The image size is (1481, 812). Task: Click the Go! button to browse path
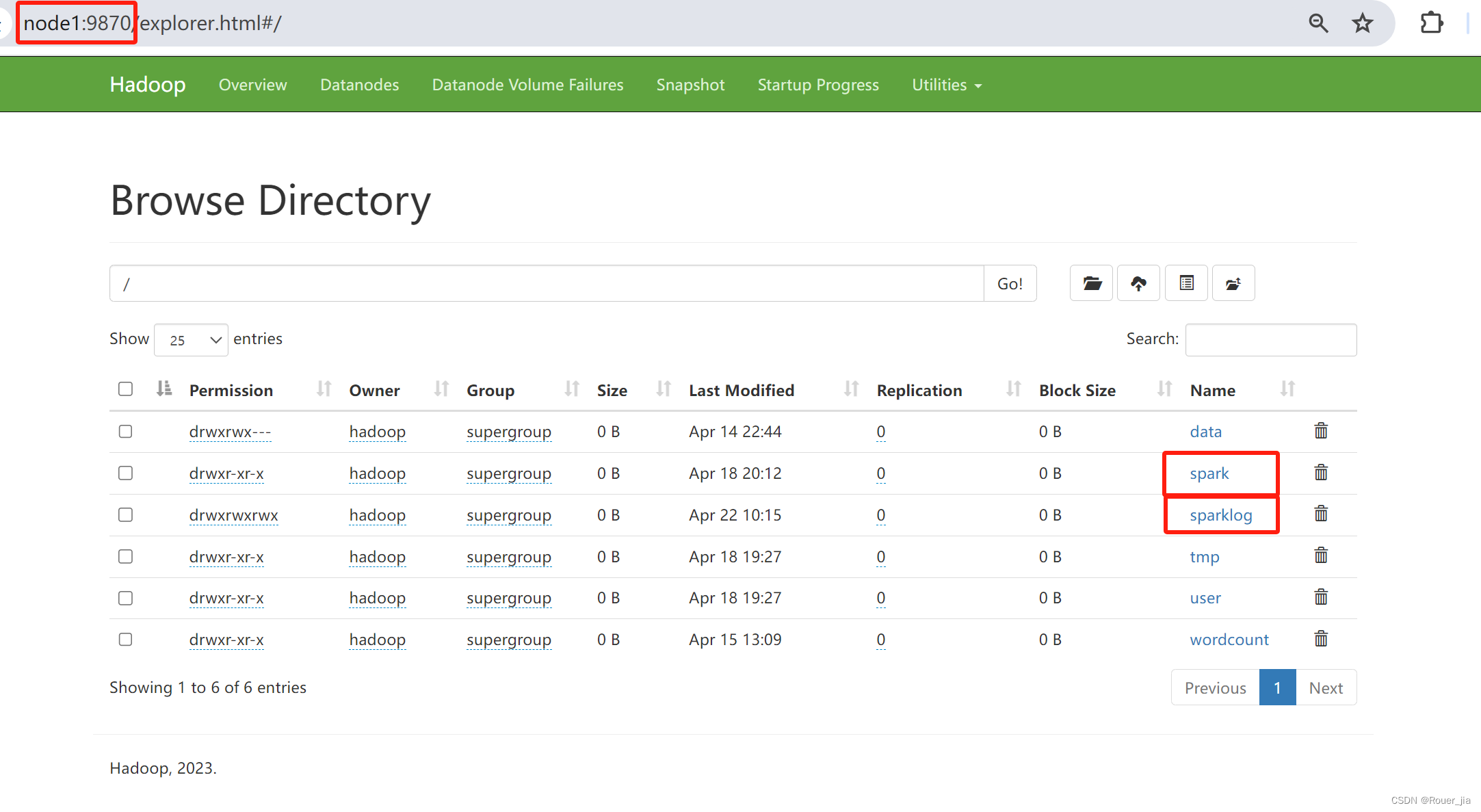pyautogui.click(x=1011, y=284)
